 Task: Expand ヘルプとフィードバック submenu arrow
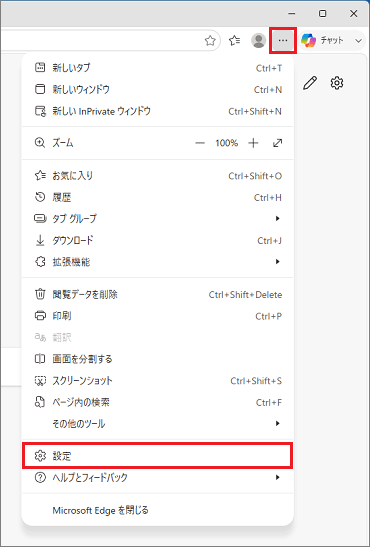click(278, 477)
